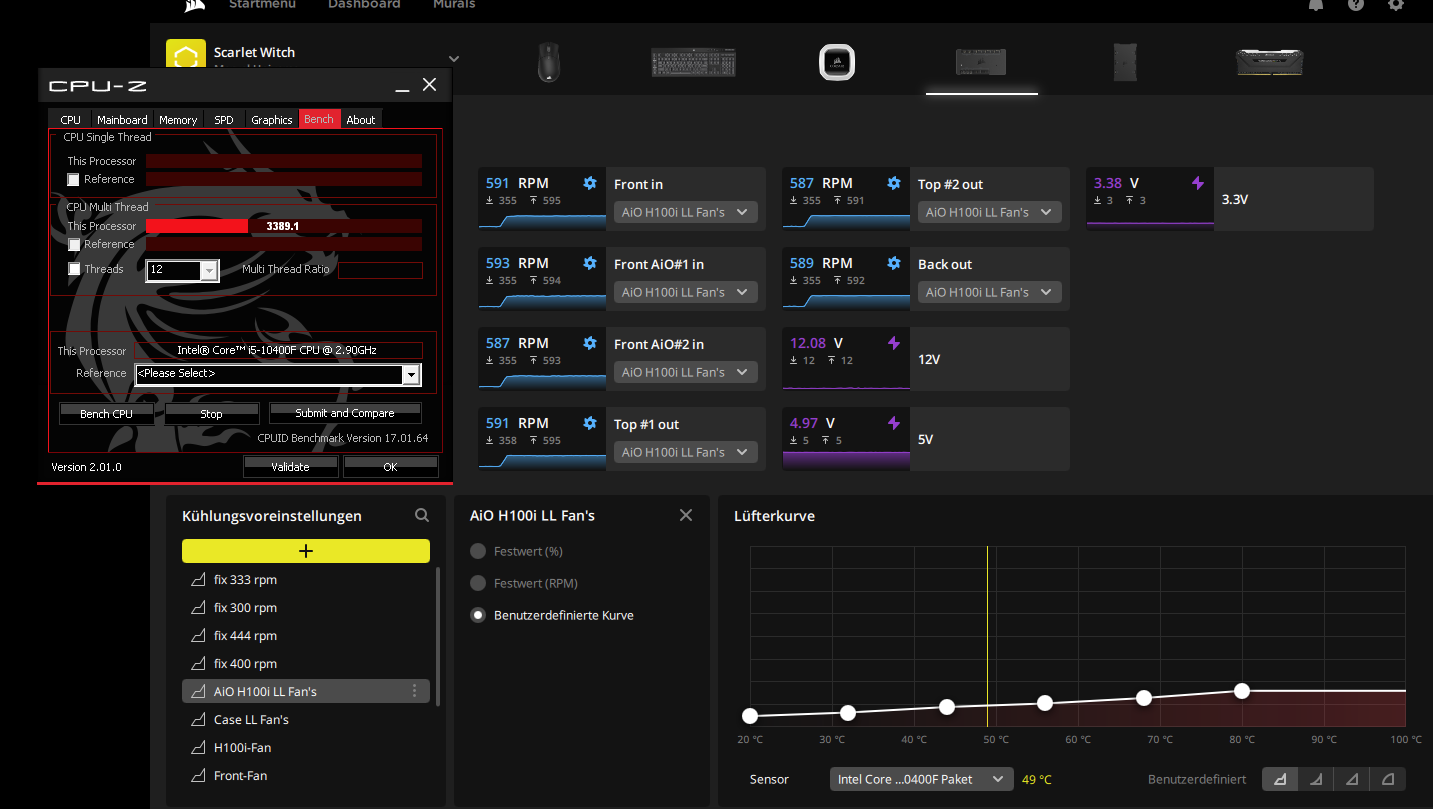Click the Scarlet Witch profile icon
The image size is (1433, 809).
point(185,55)
